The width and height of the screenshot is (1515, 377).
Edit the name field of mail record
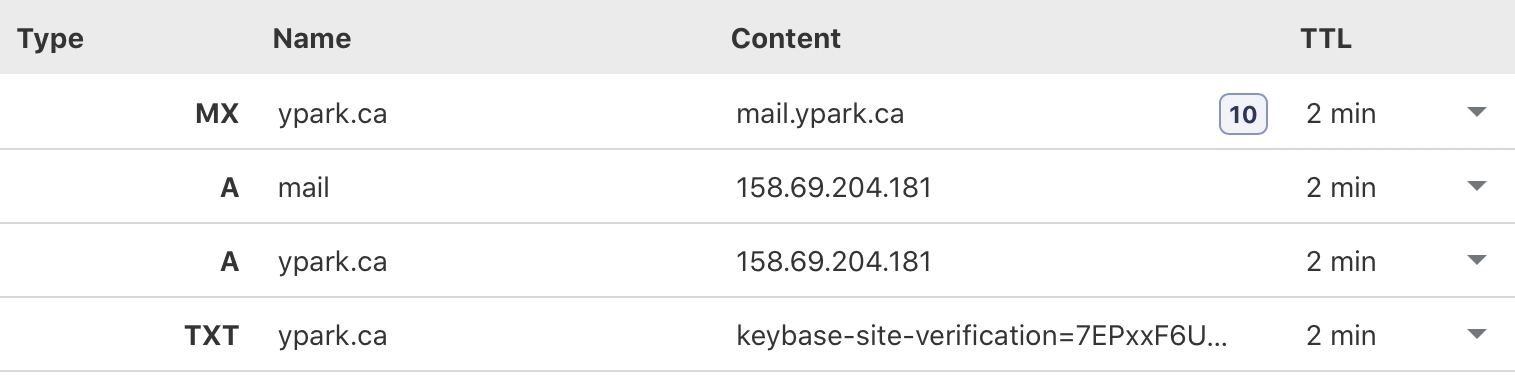click(303, 188)
